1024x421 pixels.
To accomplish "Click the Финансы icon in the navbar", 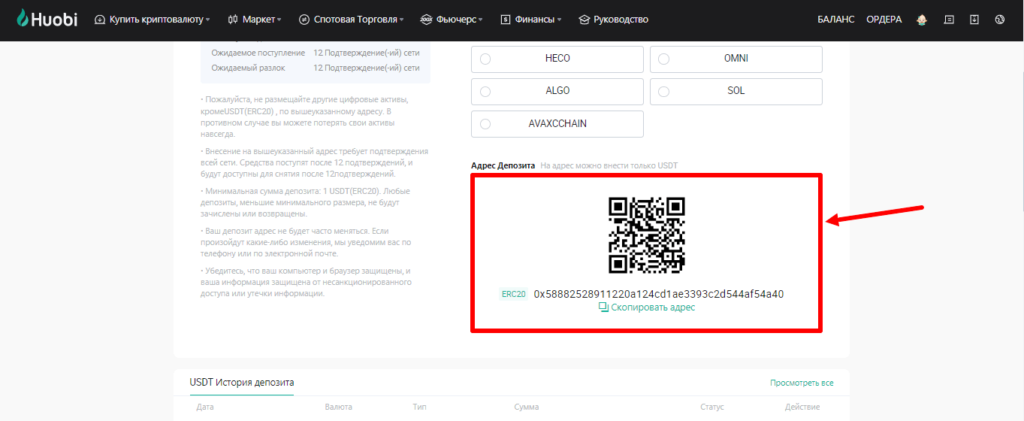I will pyautogui.click(x=505, y=20).
